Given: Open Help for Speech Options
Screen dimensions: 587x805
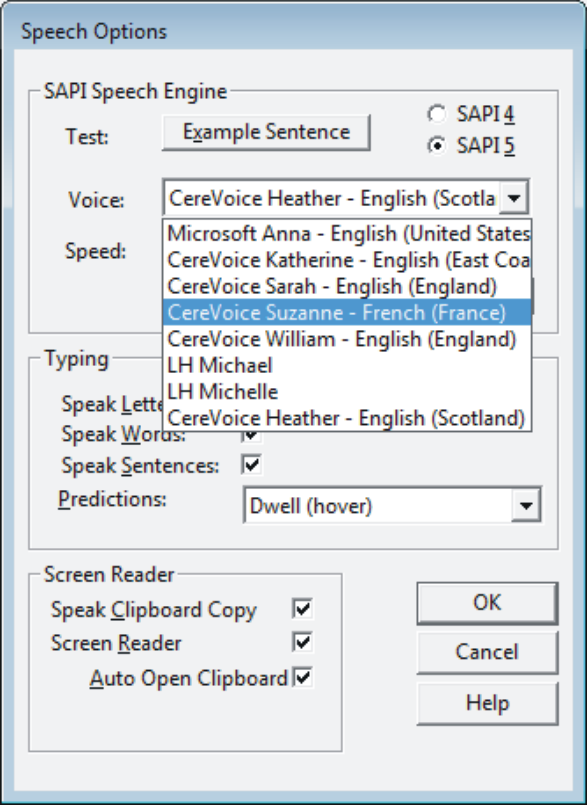Looking at the screenshot, I should click(487, 703).
